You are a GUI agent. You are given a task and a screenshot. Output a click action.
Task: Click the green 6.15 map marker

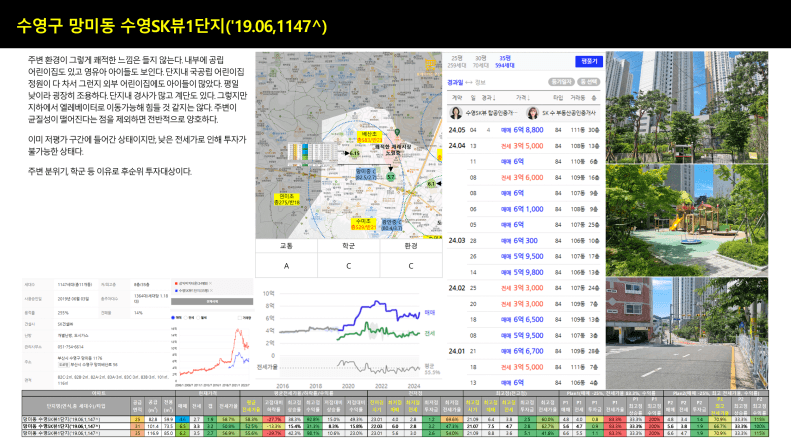tap(355, 153)
